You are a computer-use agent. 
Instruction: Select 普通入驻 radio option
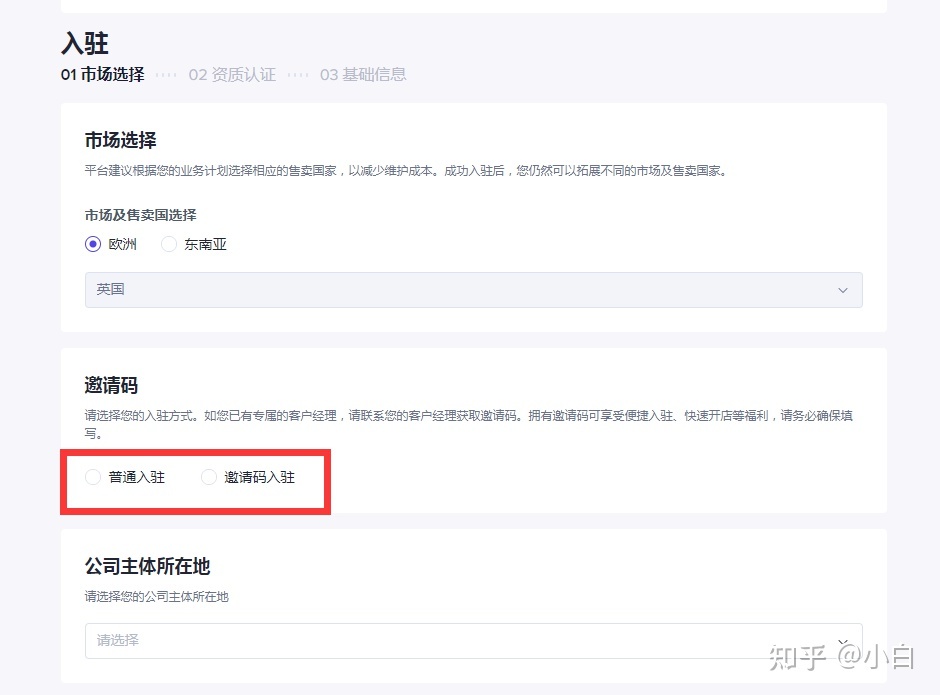[x=93, y=477]
